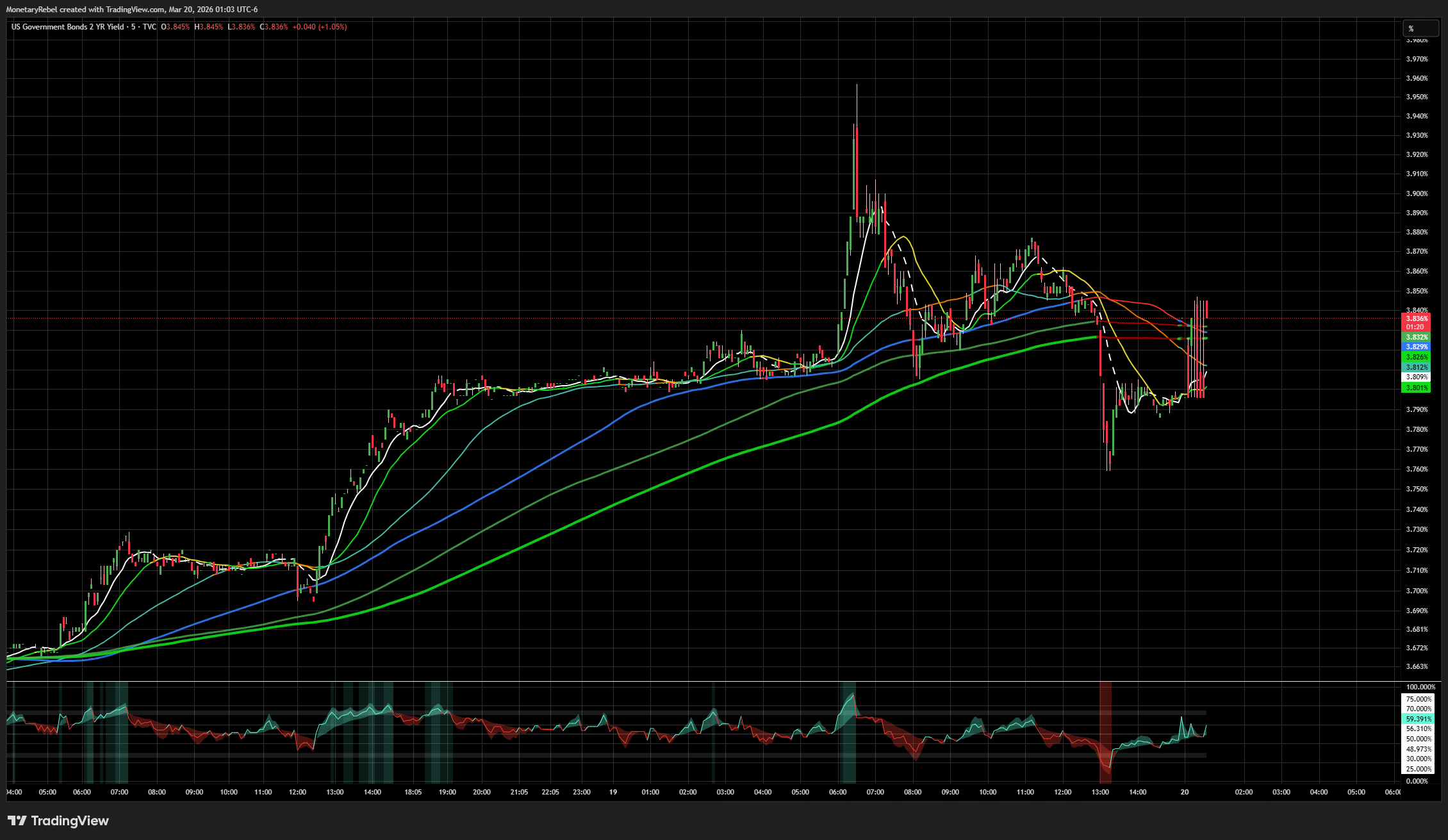Click the white 3.809% price label

(x=1417, y=377)
